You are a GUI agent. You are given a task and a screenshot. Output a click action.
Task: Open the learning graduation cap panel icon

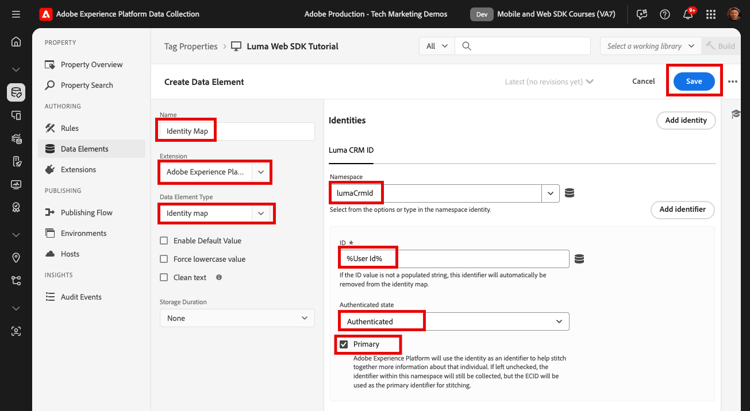click(736, 114)
